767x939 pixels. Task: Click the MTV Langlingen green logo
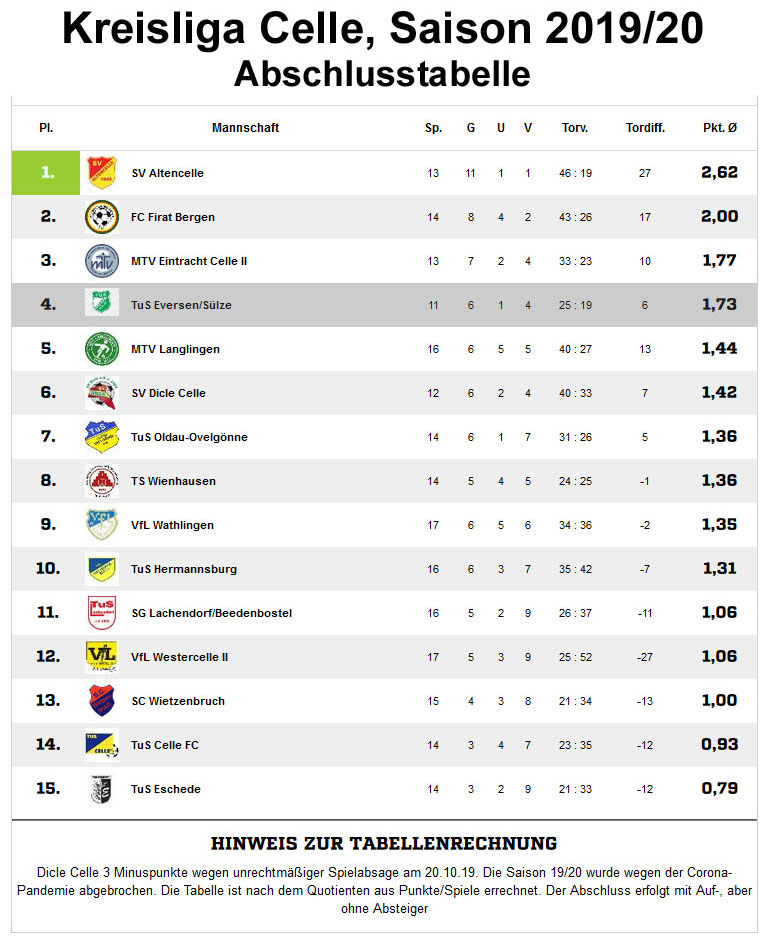(x=102, y=349)
